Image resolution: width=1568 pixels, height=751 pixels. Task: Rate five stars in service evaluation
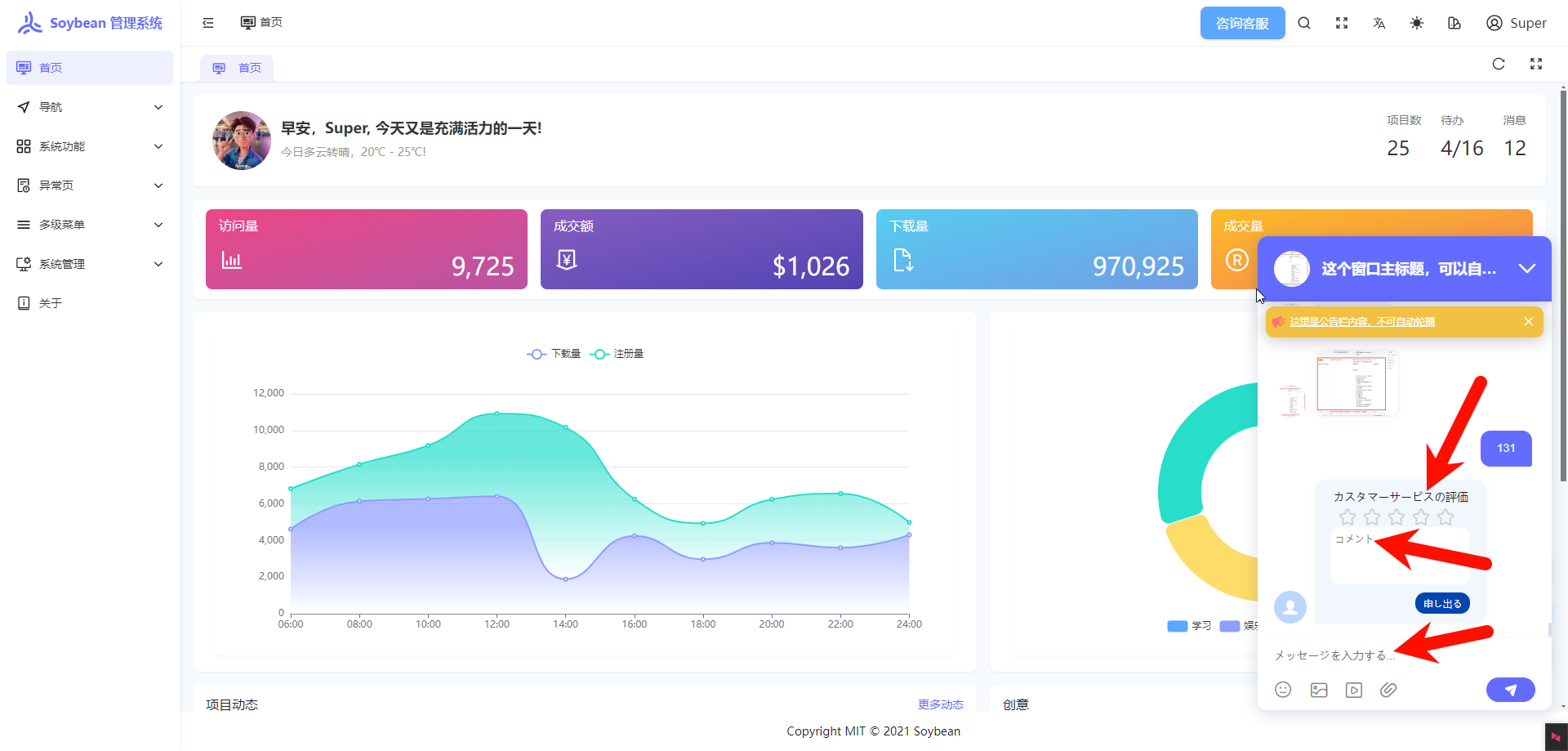coord(1445,517)
